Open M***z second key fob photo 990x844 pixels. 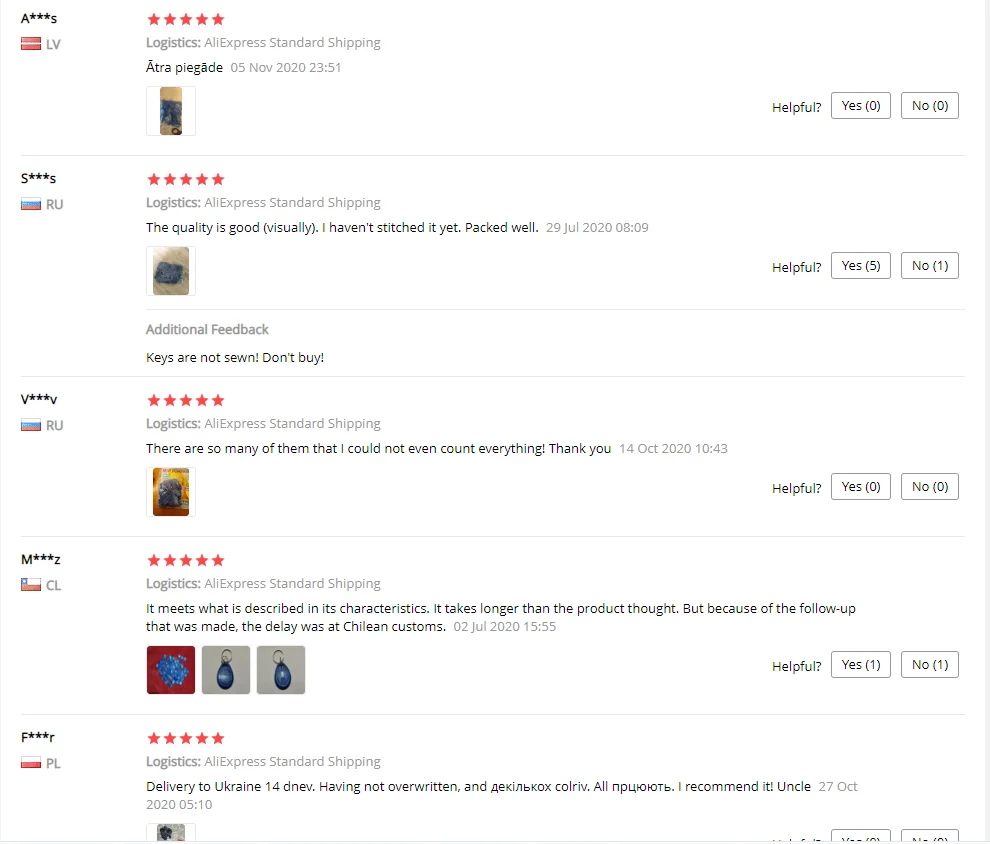226,670
